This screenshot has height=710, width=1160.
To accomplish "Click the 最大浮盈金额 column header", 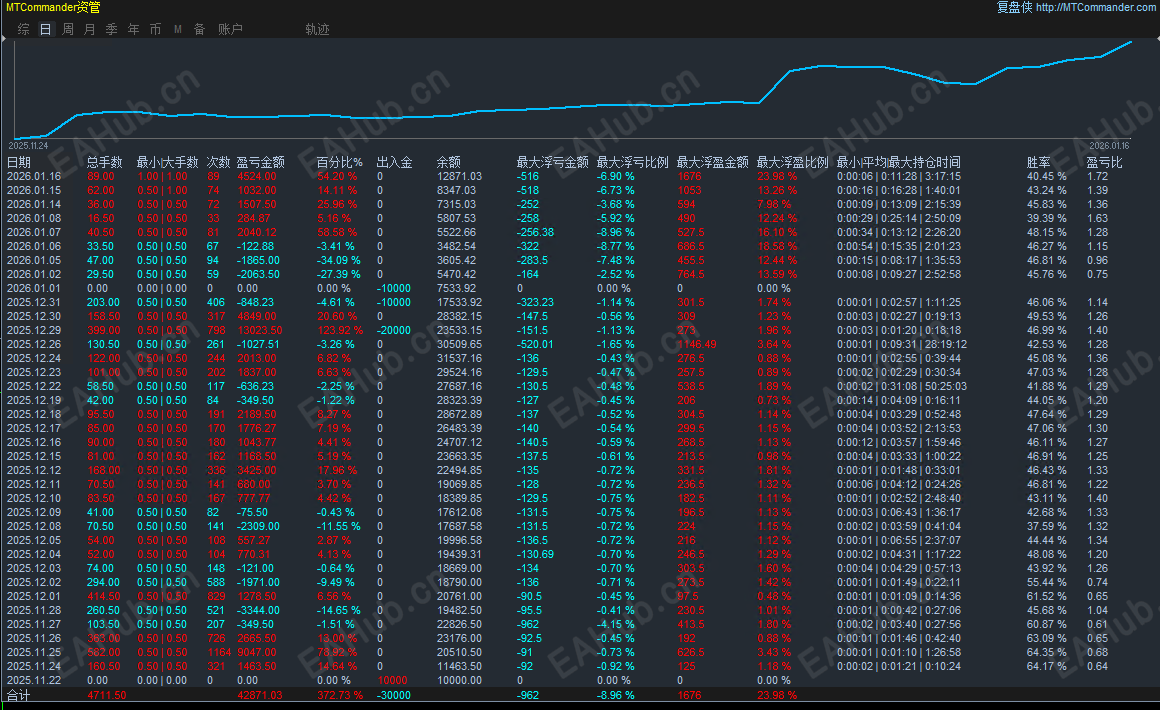I will 712,162.
